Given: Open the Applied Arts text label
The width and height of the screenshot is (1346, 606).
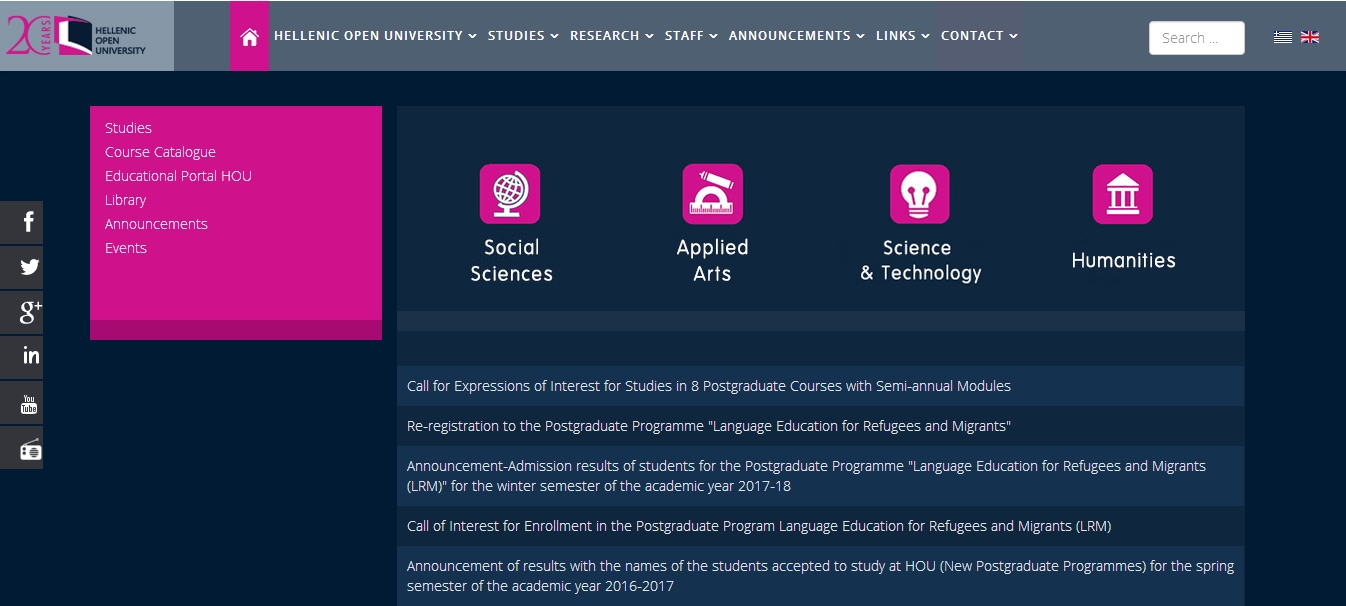Looking at the screenshot, I should tap(712, 260).
